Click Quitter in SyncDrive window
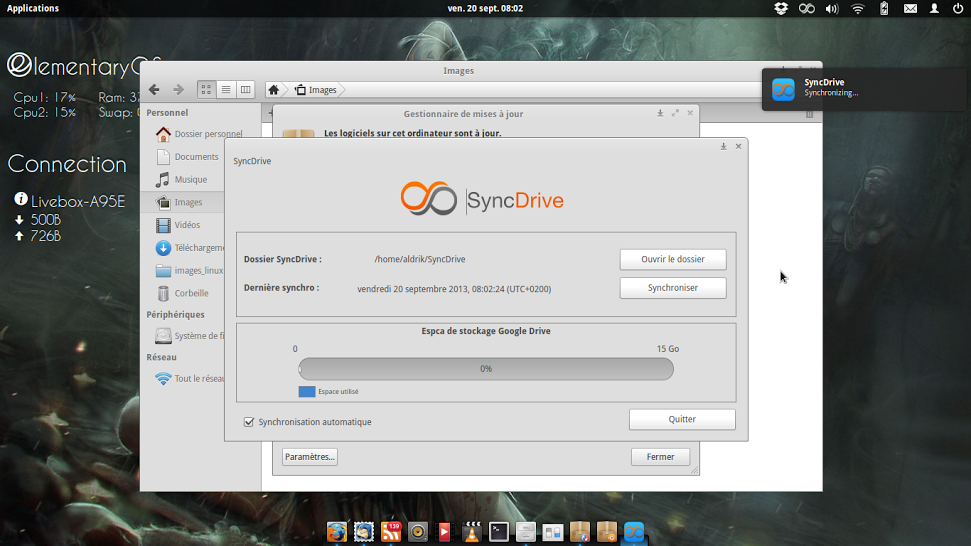The width and height of the screenshot is (971, 546). (682, 419)
